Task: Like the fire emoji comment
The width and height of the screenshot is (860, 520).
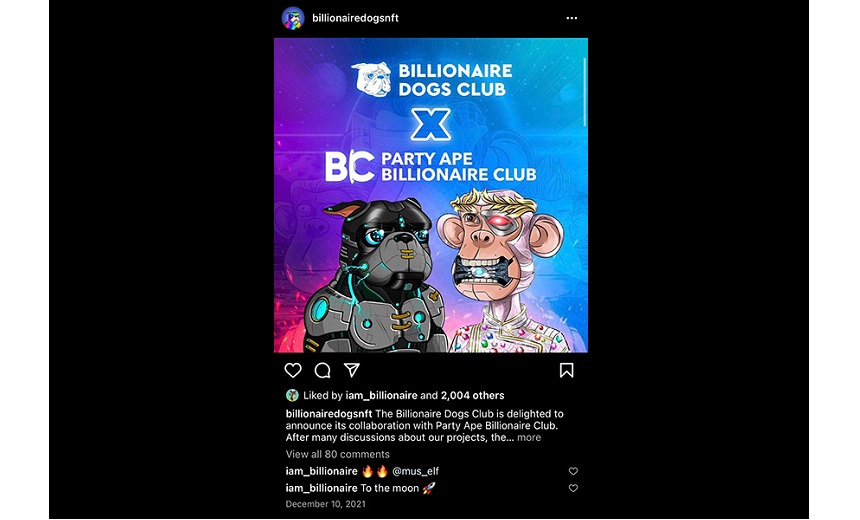Action: 573,471
